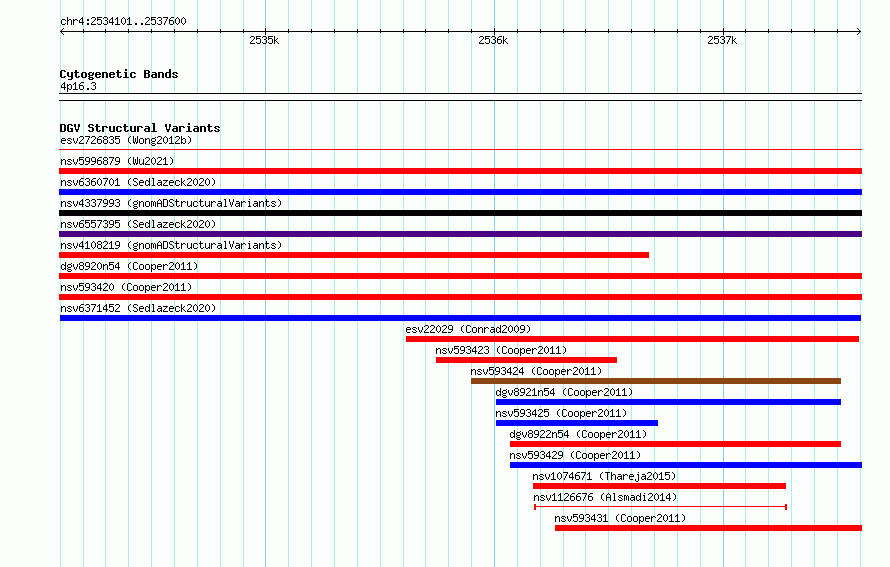Open nsv4337993 (gnomADStructuralVariants) label
The image size is (890, 567).
[171, 203]
